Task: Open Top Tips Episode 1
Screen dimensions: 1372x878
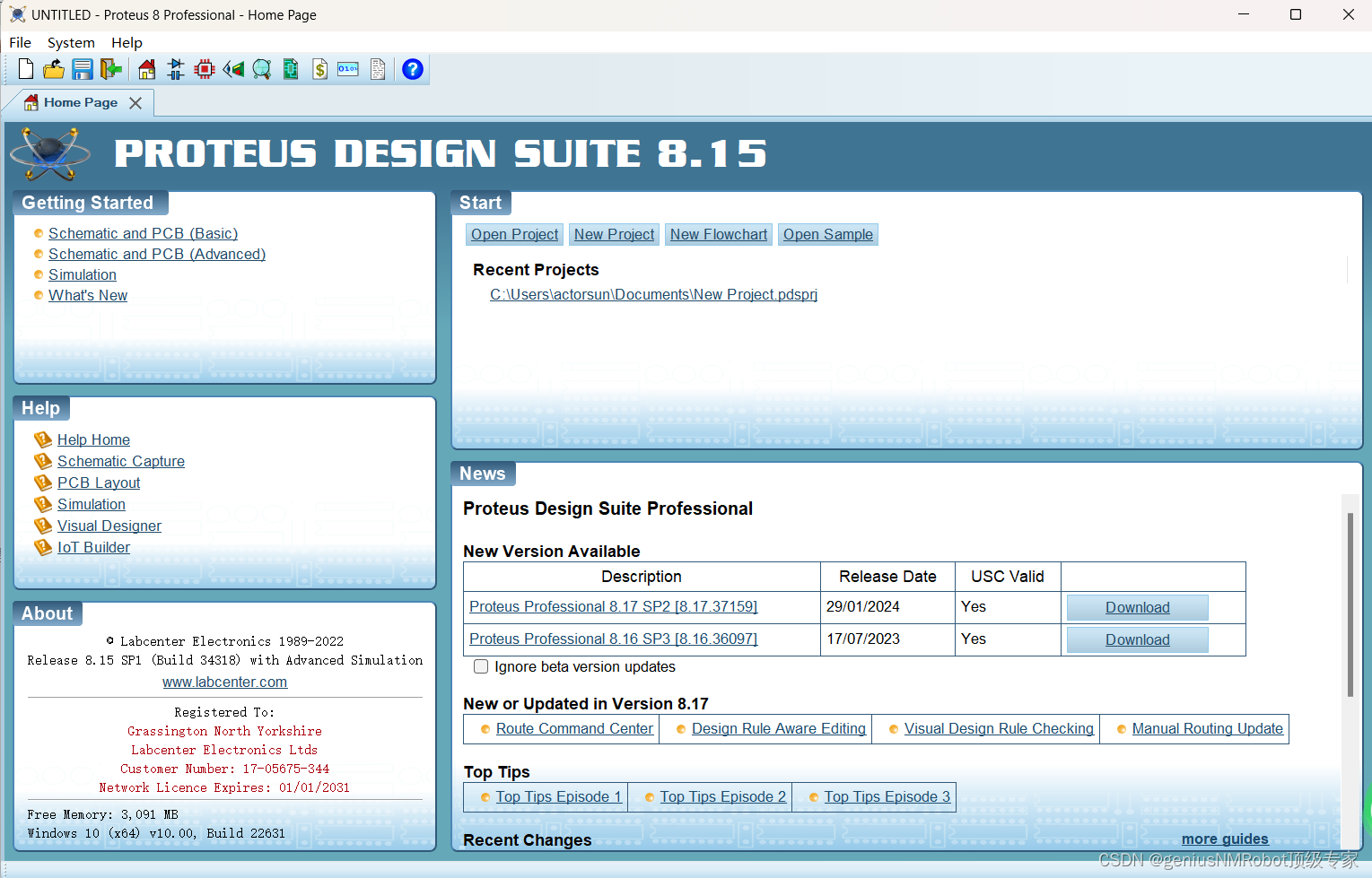Action: (558, 796)
